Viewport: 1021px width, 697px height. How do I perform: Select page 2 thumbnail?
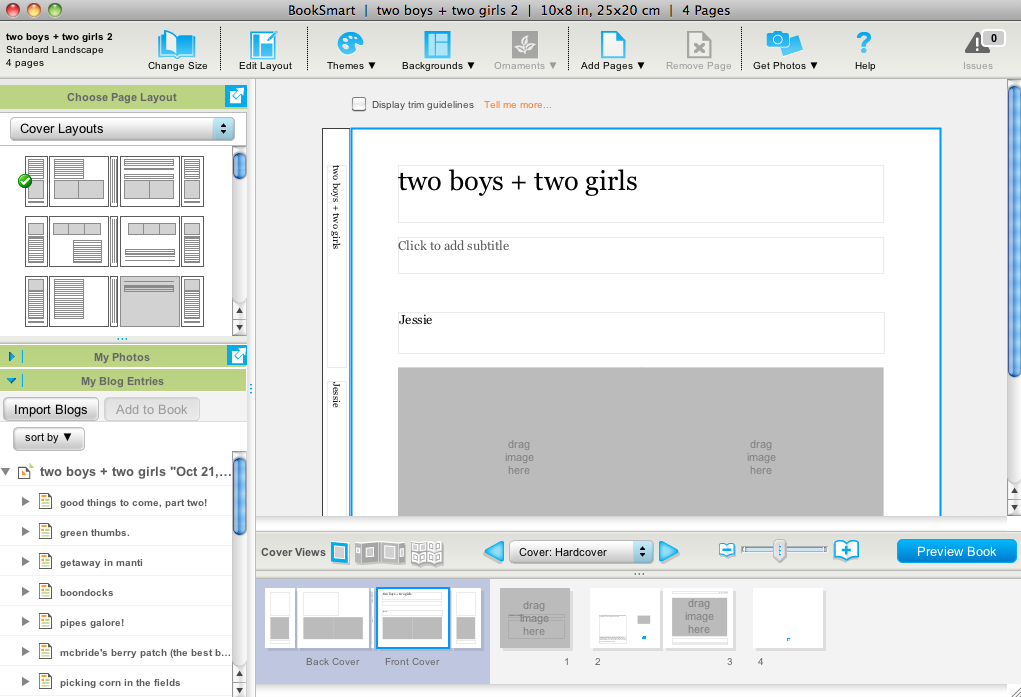[625, 618]
